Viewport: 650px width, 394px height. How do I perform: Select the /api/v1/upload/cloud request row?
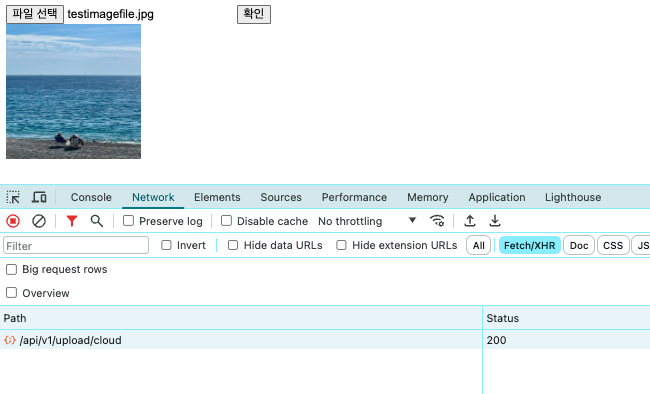(x=325, y=340)
